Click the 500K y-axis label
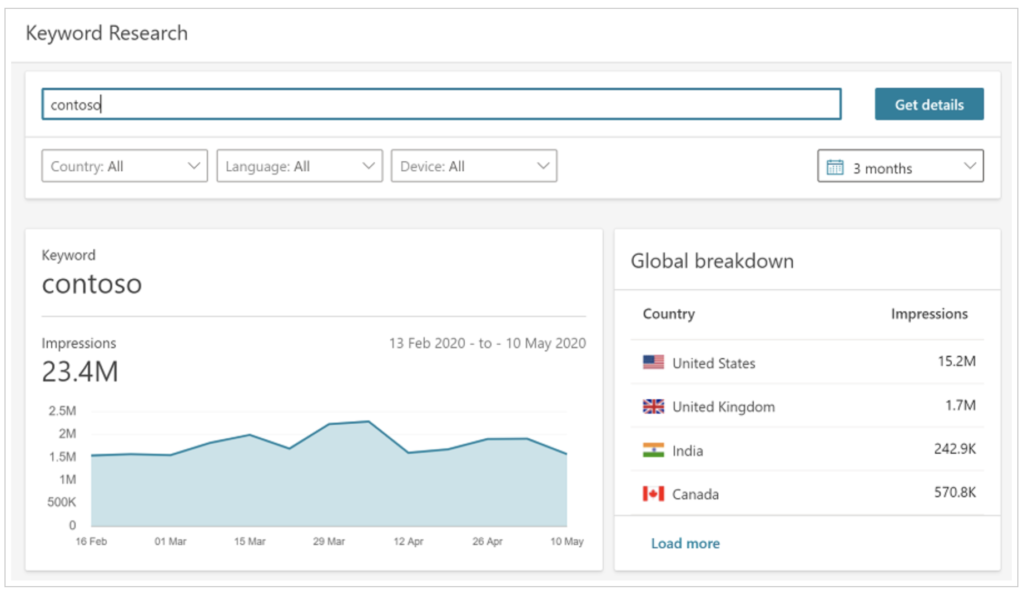 coord(61,502)
